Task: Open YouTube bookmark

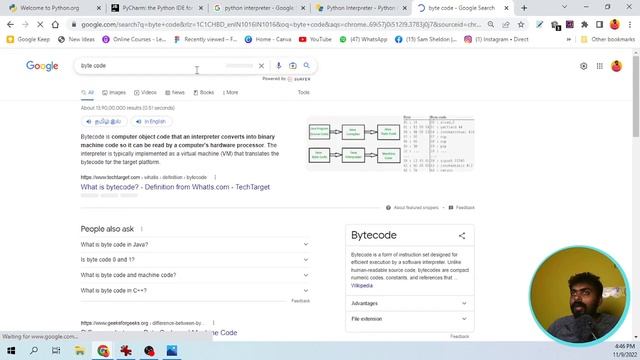Action: coord(315,40)
